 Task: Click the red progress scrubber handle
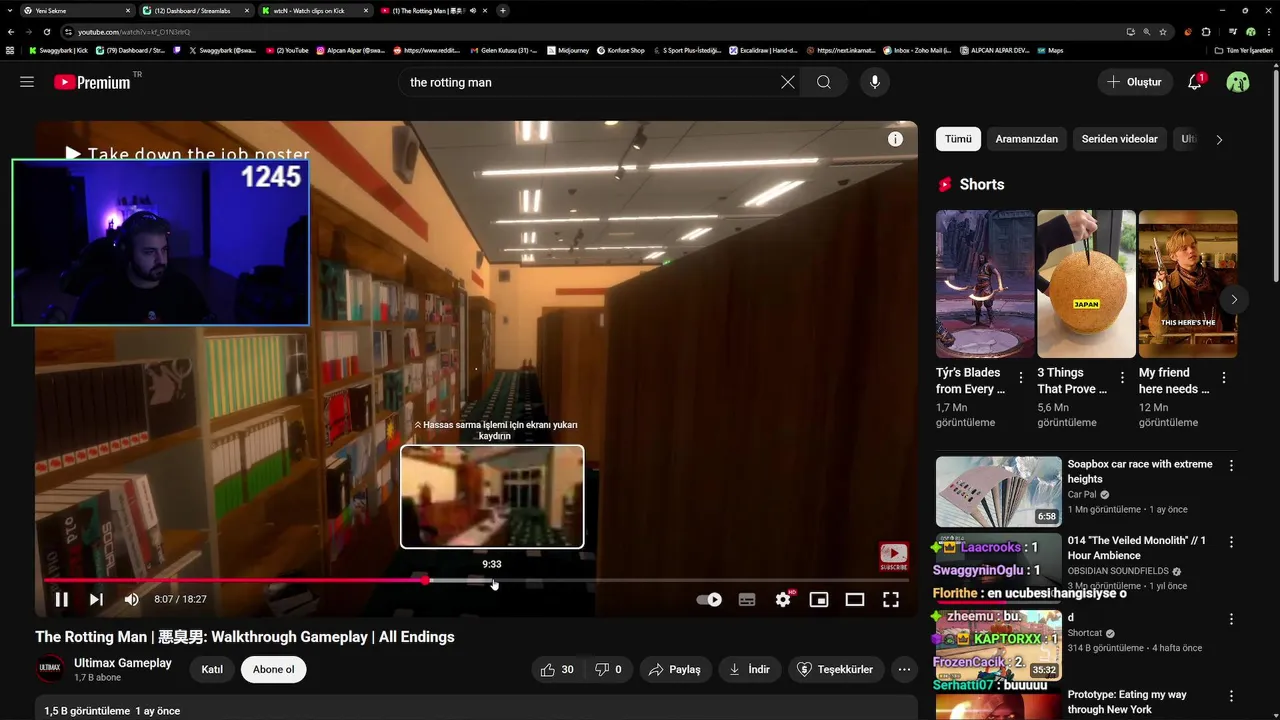425,580
